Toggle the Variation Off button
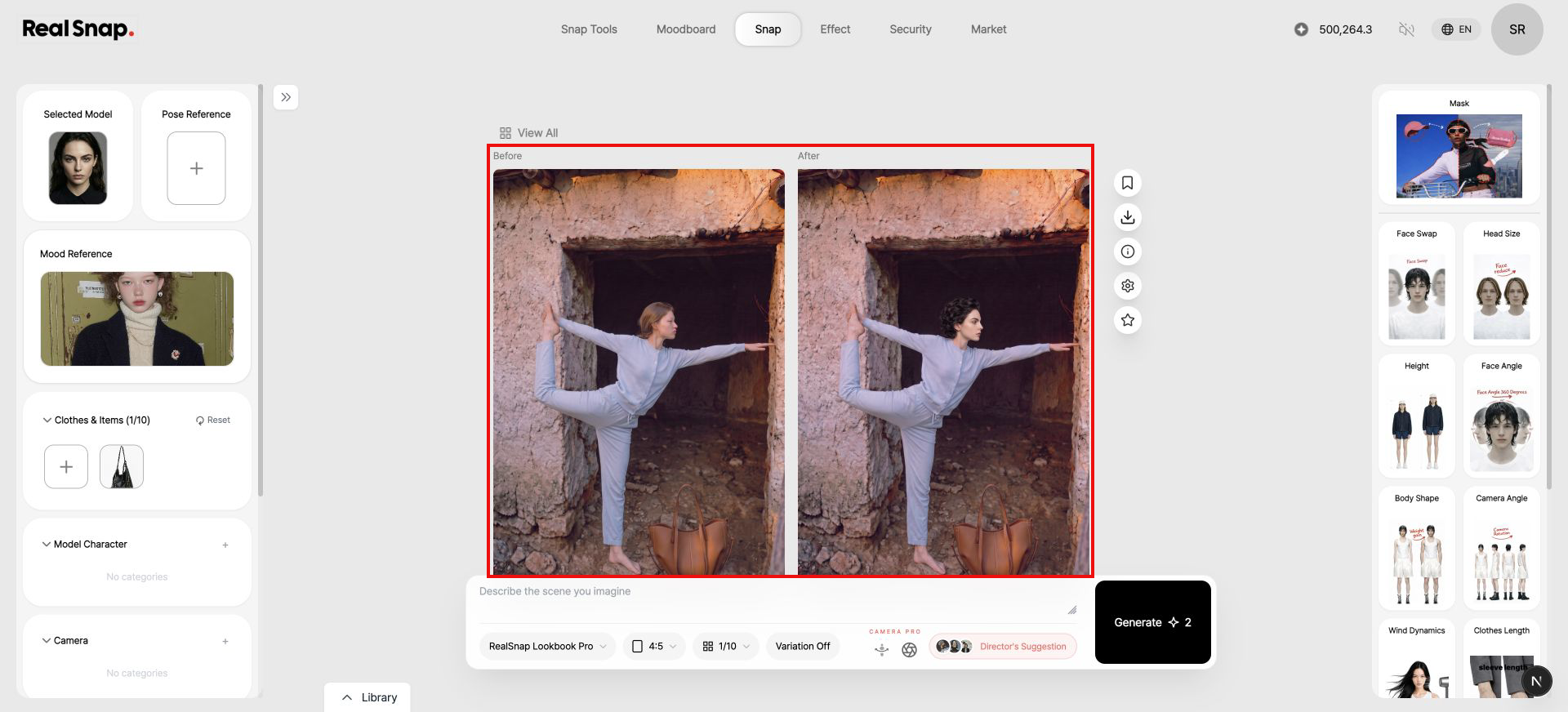This screenshot has width=1568, height=712. click(802, 646)
